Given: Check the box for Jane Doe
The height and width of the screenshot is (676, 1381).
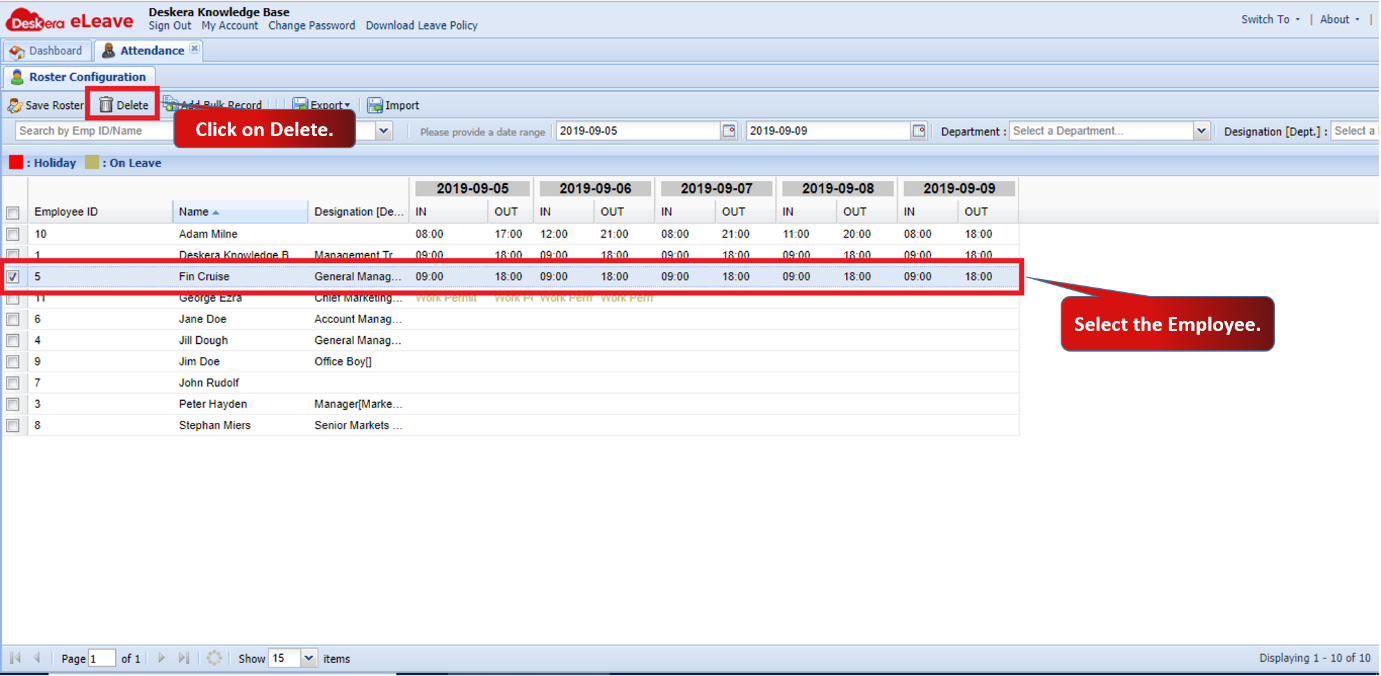Looking at the screenshot, I should (13, 319).
